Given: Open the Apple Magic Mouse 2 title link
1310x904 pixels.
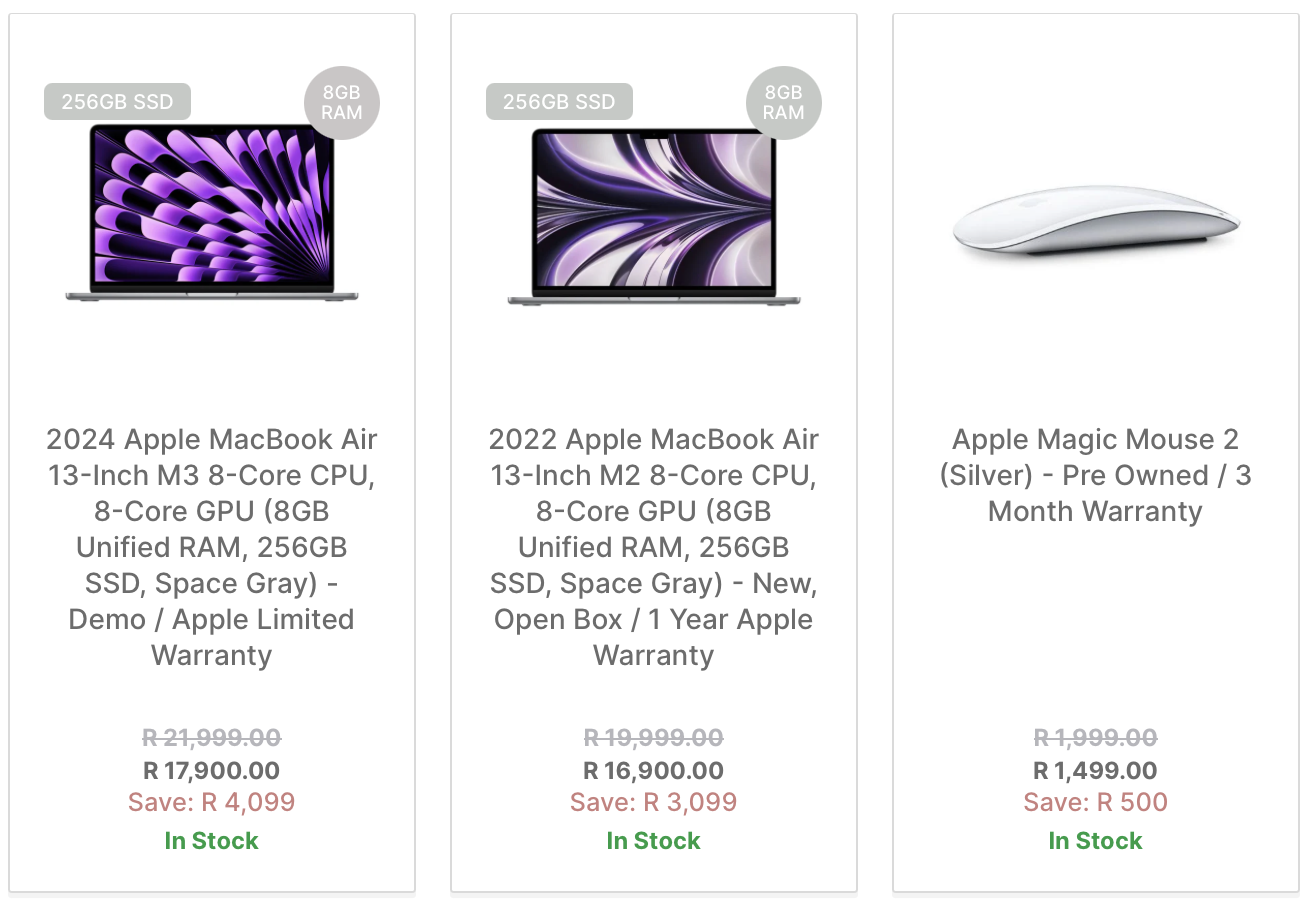Looking at the screenshot, I should coord(1095,475).
